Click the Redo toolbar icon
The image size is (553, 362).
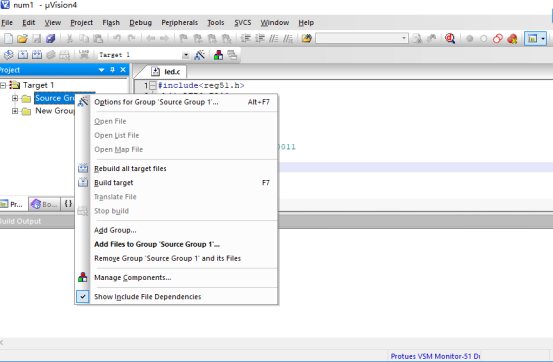coord(131,38)
